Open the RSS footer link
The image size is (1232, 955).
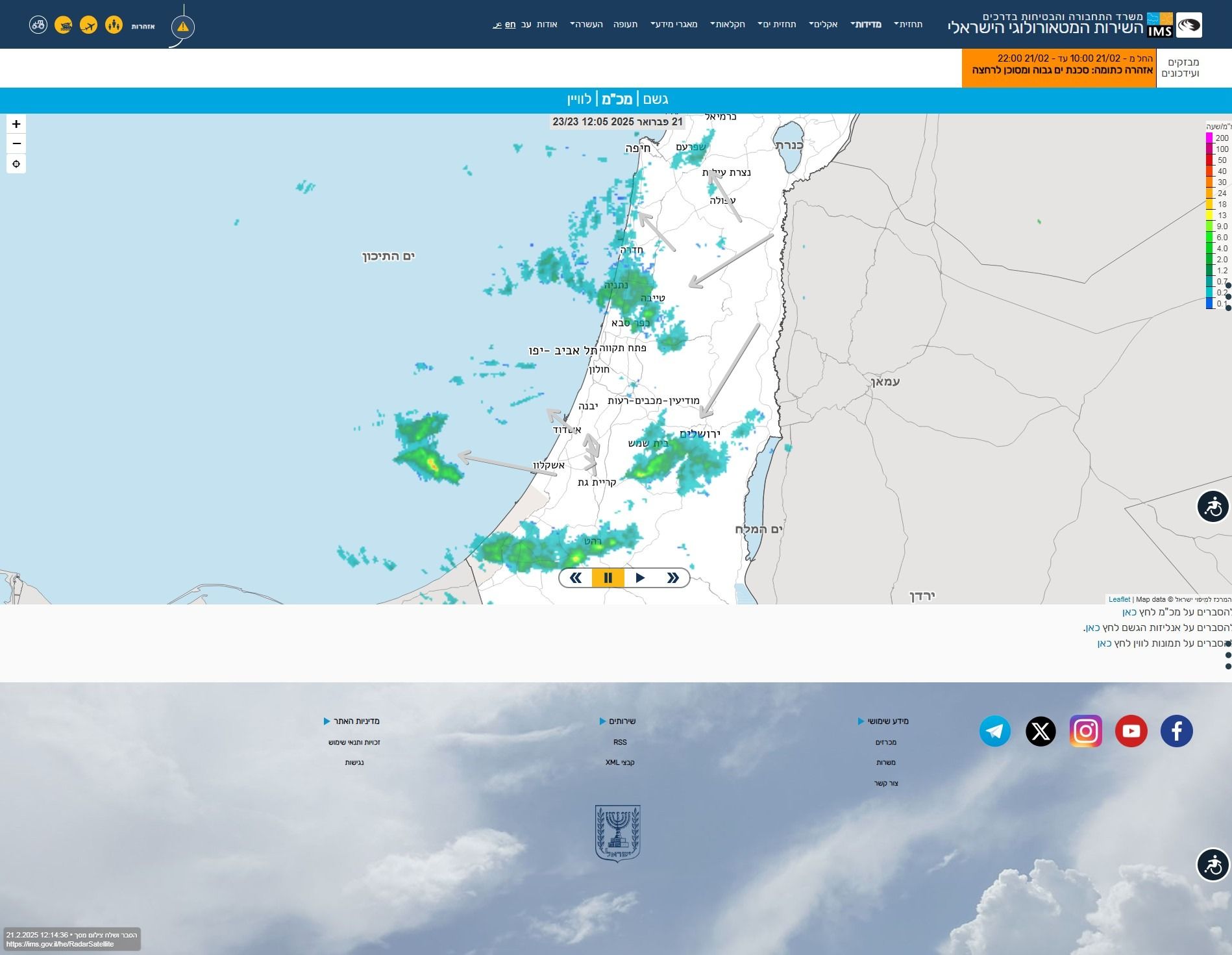(x=620, y=742)
